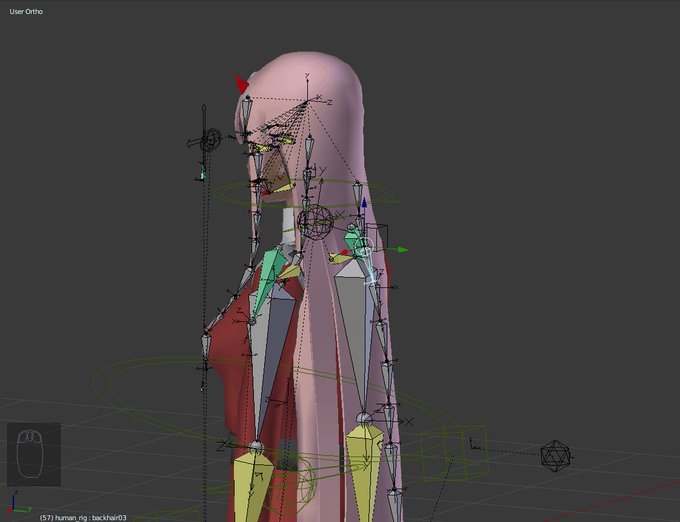Select the icosphere wireframe empty at right
The image size is (680, 522).
(556, 456)
